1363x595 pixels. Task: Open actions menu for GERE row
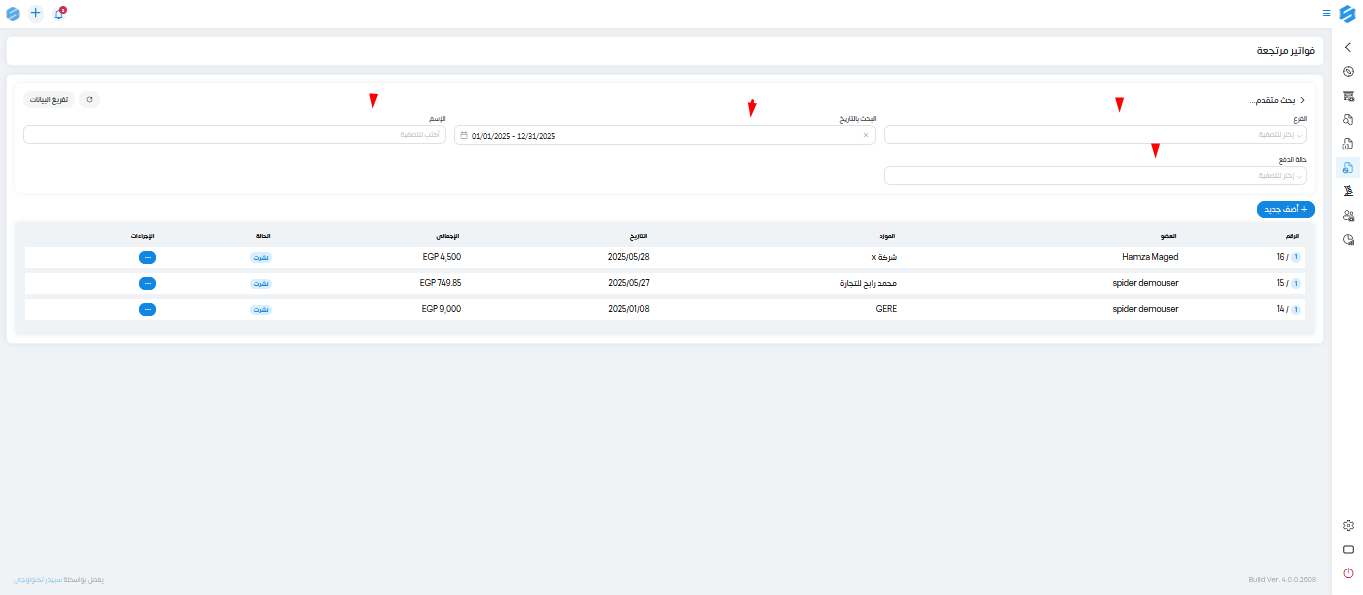pyautogui.click(x=147, y=309)
